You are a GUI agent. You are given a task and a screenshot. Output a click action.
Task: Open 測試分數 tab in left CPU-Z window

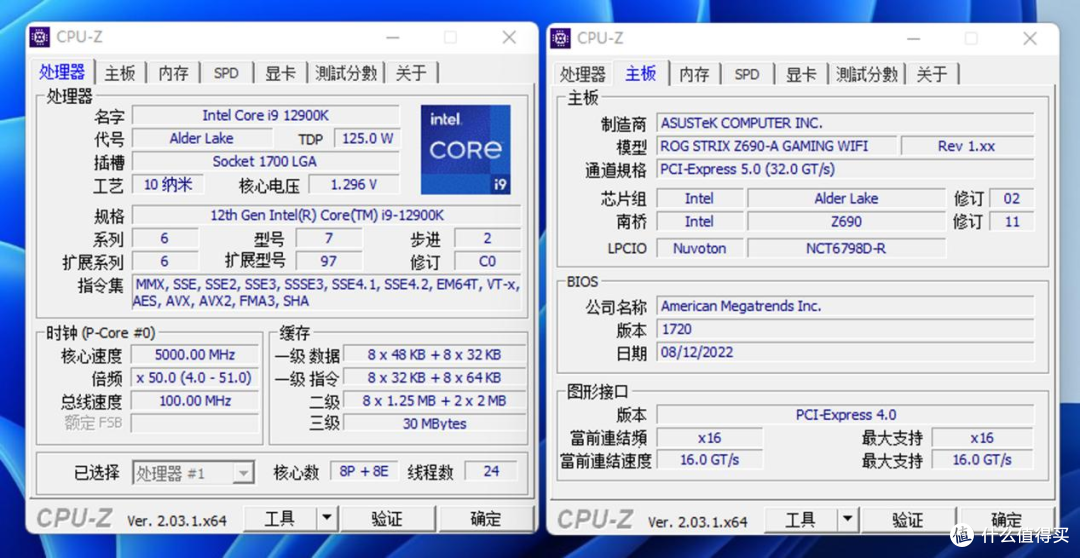coord(346,73)
